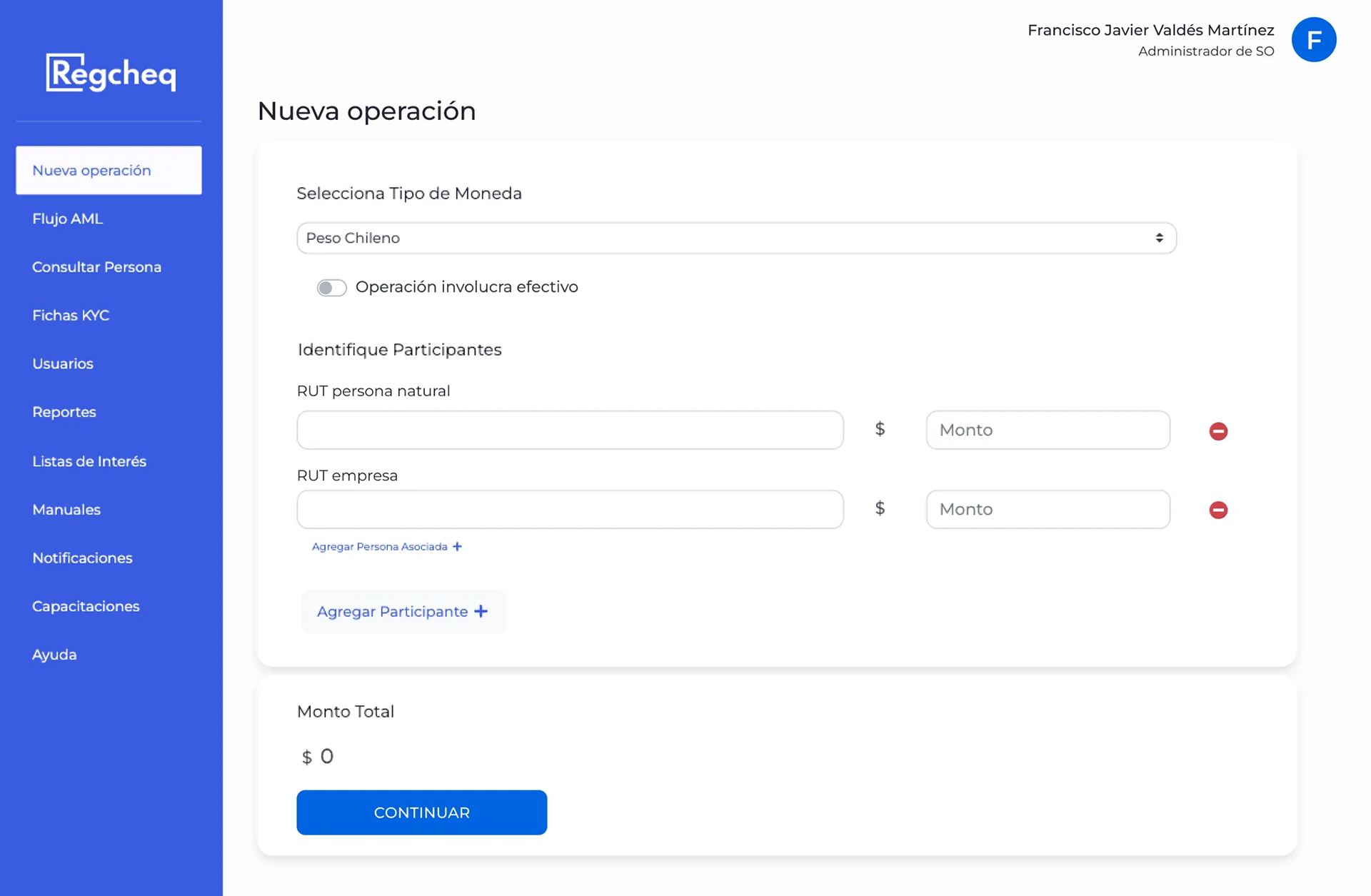Go to Consultar Persona menu item
This screenshot has width=1371, height=896.
(96, 267)
